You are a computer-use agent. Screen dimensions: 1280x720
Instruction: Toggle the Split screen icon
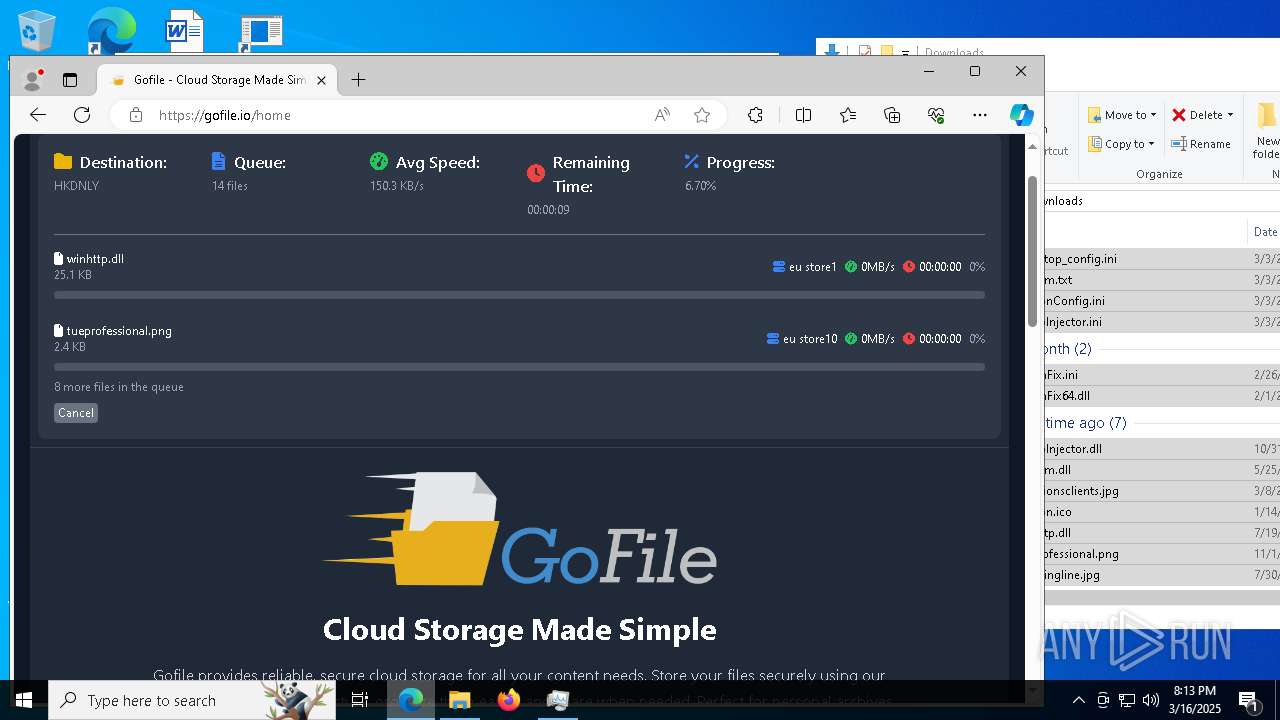click(803, 115)
